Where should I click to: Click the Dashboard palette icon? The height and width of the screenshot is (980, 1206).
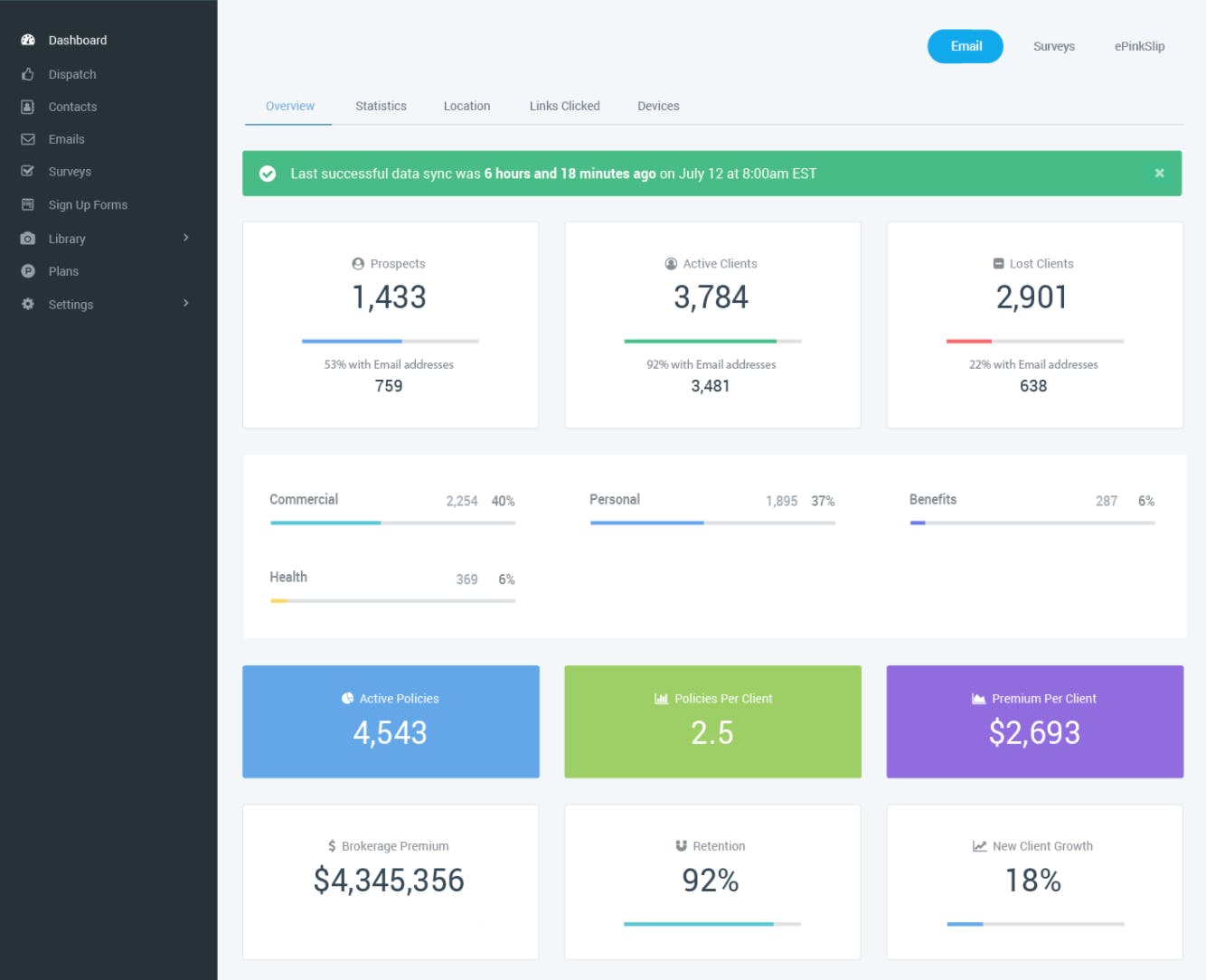coord(28,40)
